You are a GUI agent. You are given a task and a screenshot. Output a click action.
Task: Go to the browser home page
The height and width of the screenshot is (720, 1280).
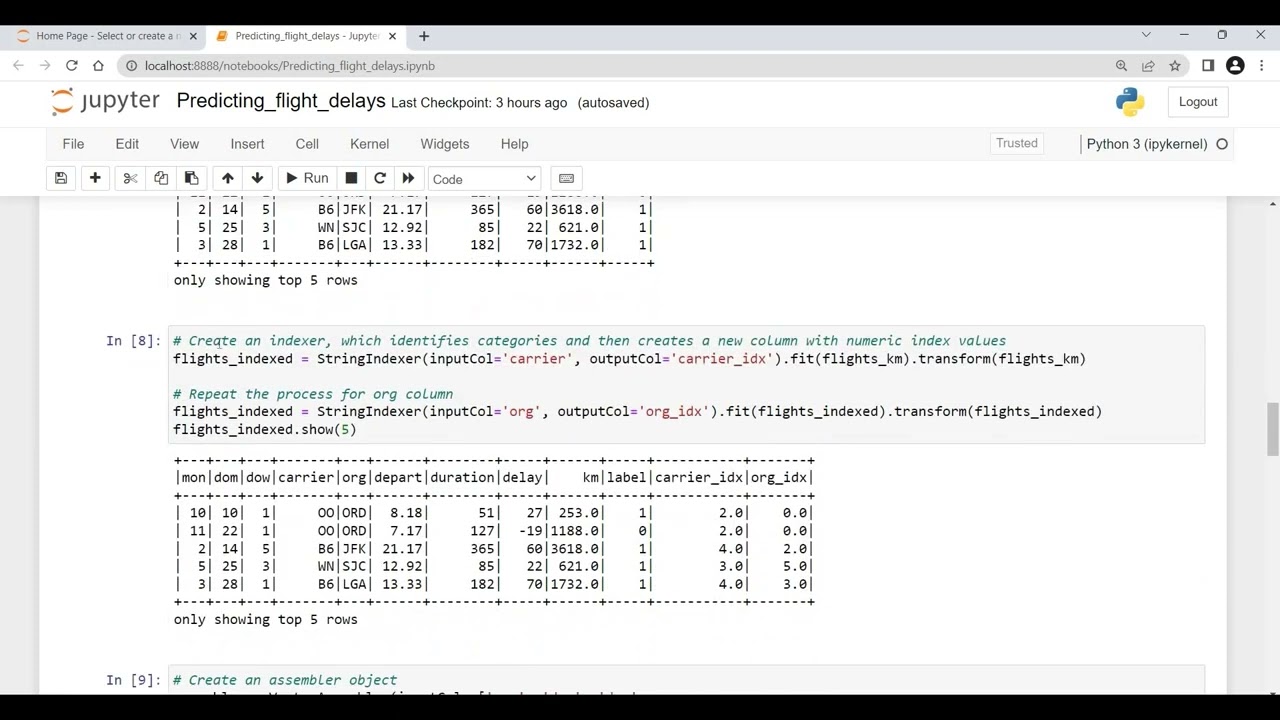[98, 66]
